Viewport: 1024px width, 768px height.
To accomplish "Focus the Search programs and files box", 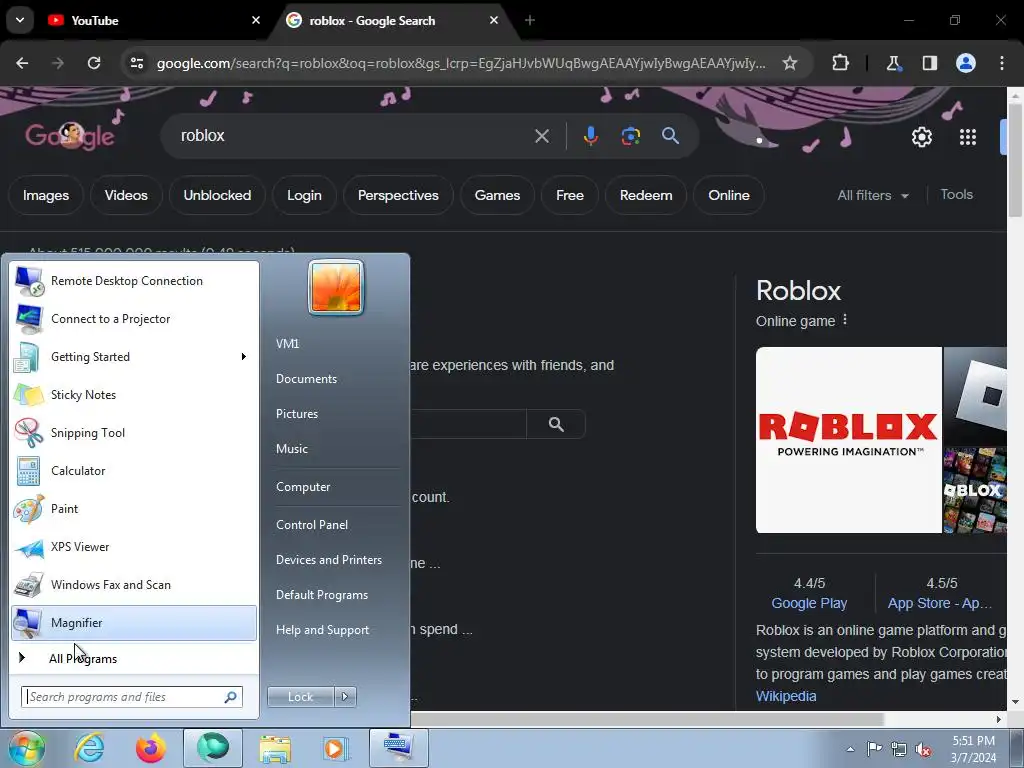I will click(131, 697).
